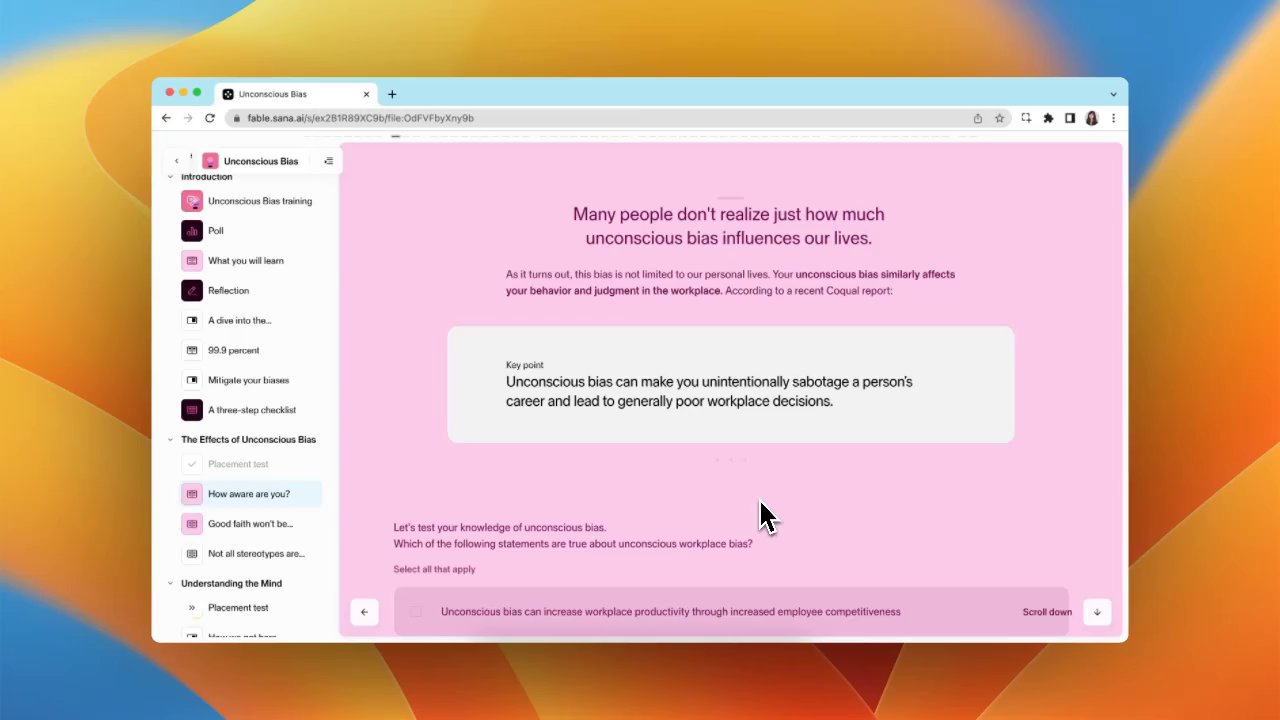
Task: Open the completed Placement test under Effects
Action: click(250, 464)
